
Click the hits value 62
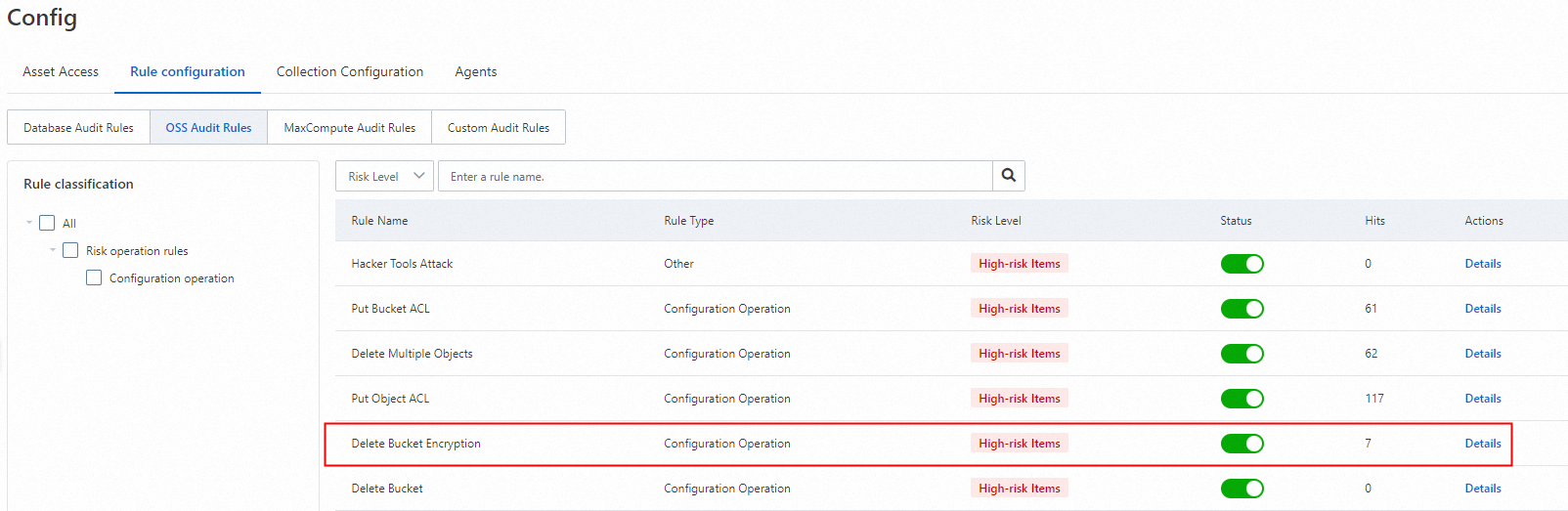click(x=1372, y=354)
